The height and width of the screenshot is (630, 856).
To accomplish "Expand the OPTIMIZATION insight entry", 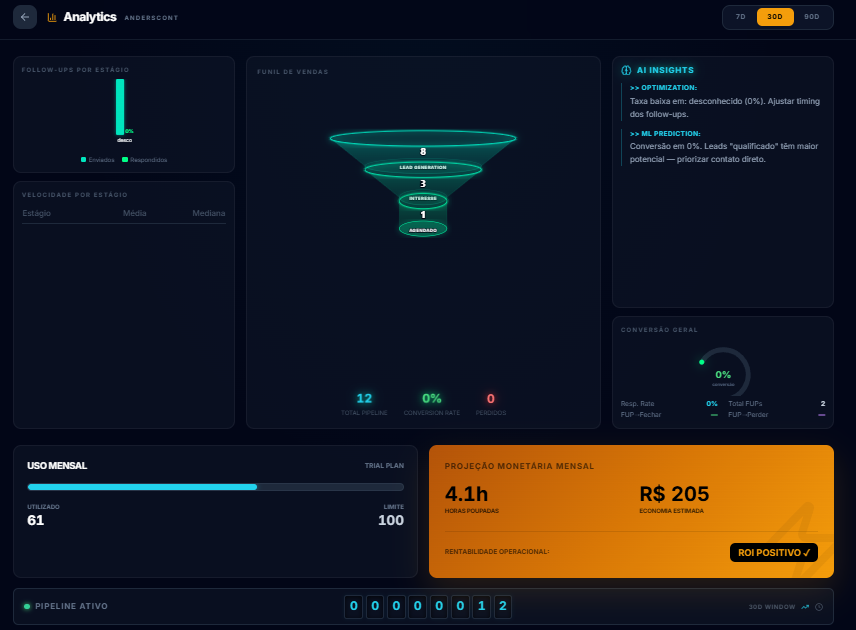I will coord(722,101).
